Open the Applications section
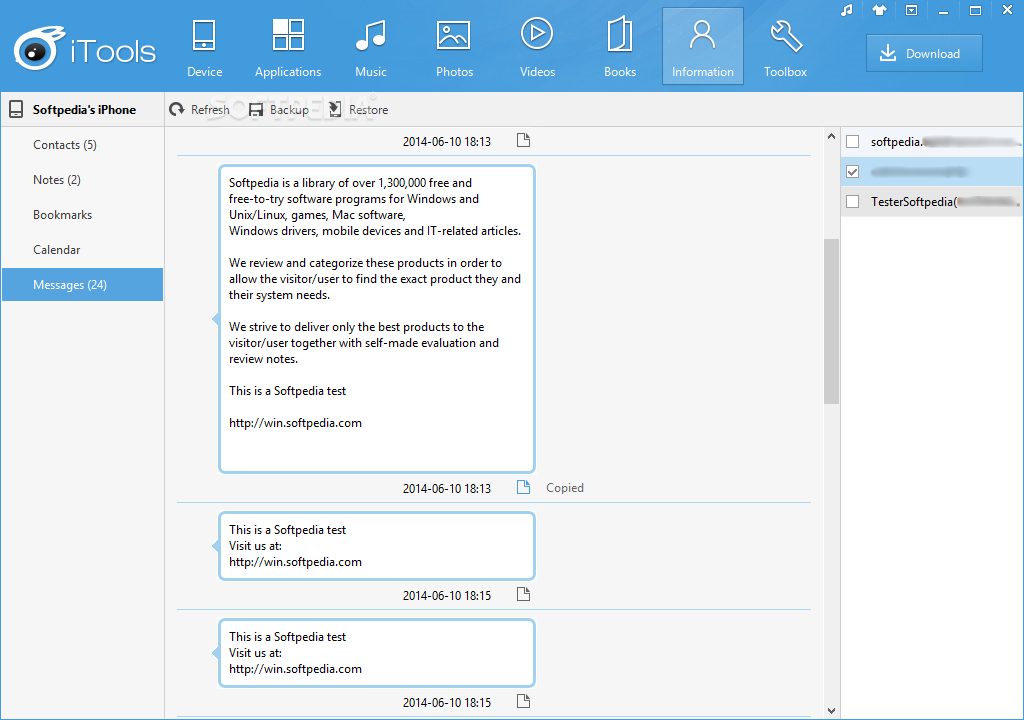 coord(288,47)
